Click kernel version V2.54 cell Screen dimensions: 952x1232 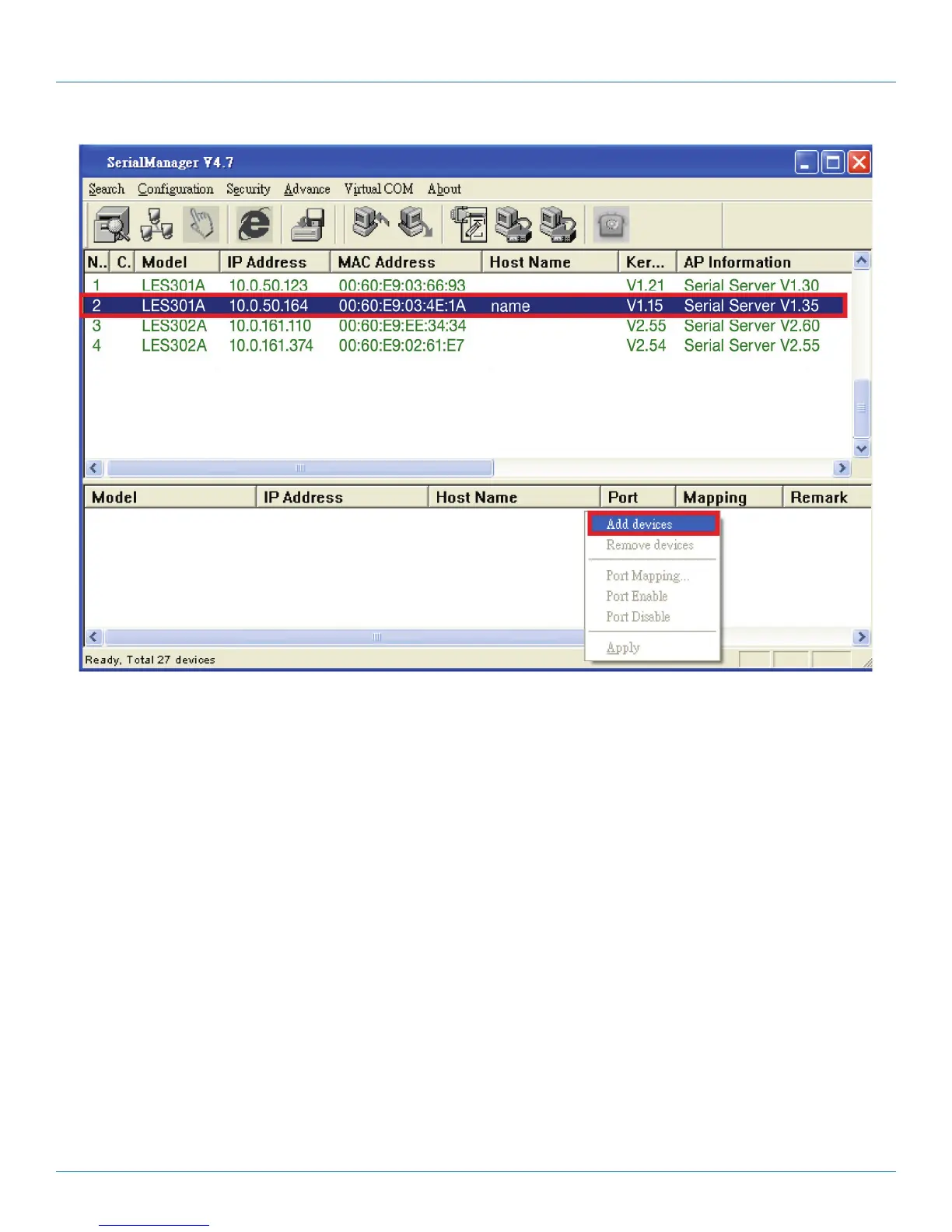(x=646, y=345)
